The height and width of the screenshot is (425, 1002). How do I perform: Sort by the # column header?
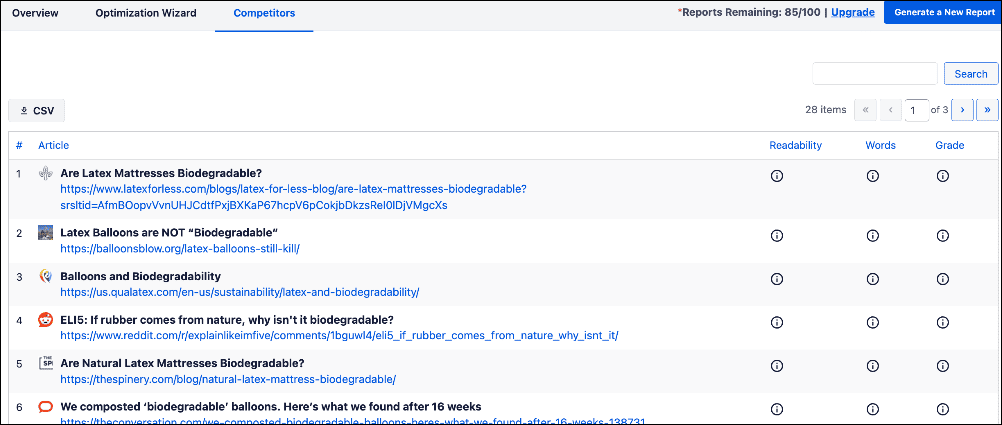point(19,145)
